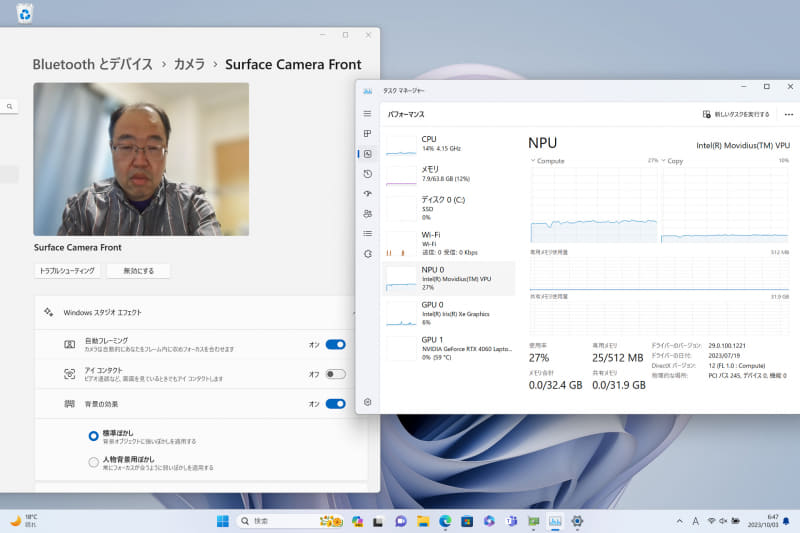Click the Settings search magnifier icon

click(x=9, y=107)
